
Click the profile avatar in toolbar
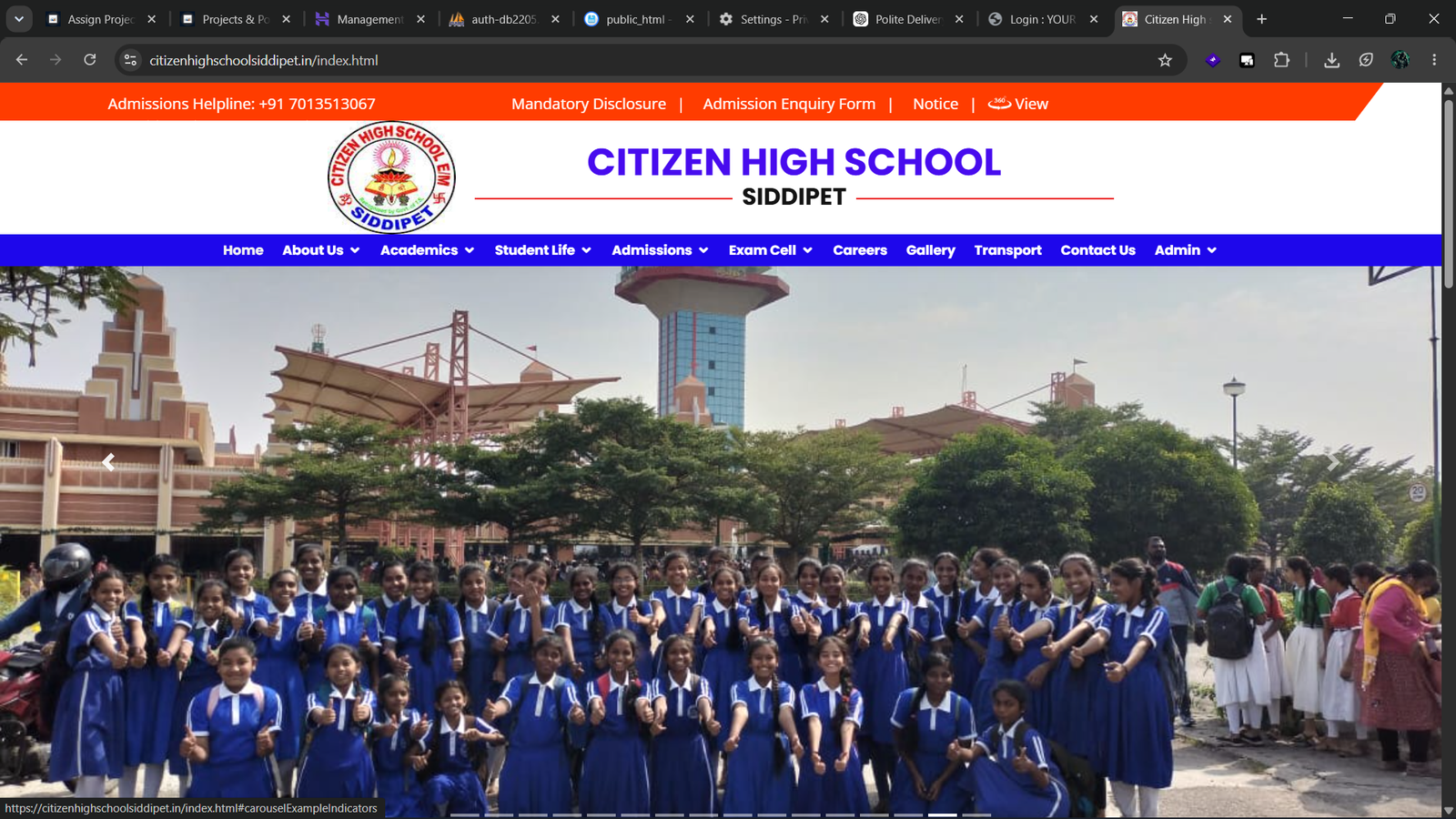[x=1400, y=60]
